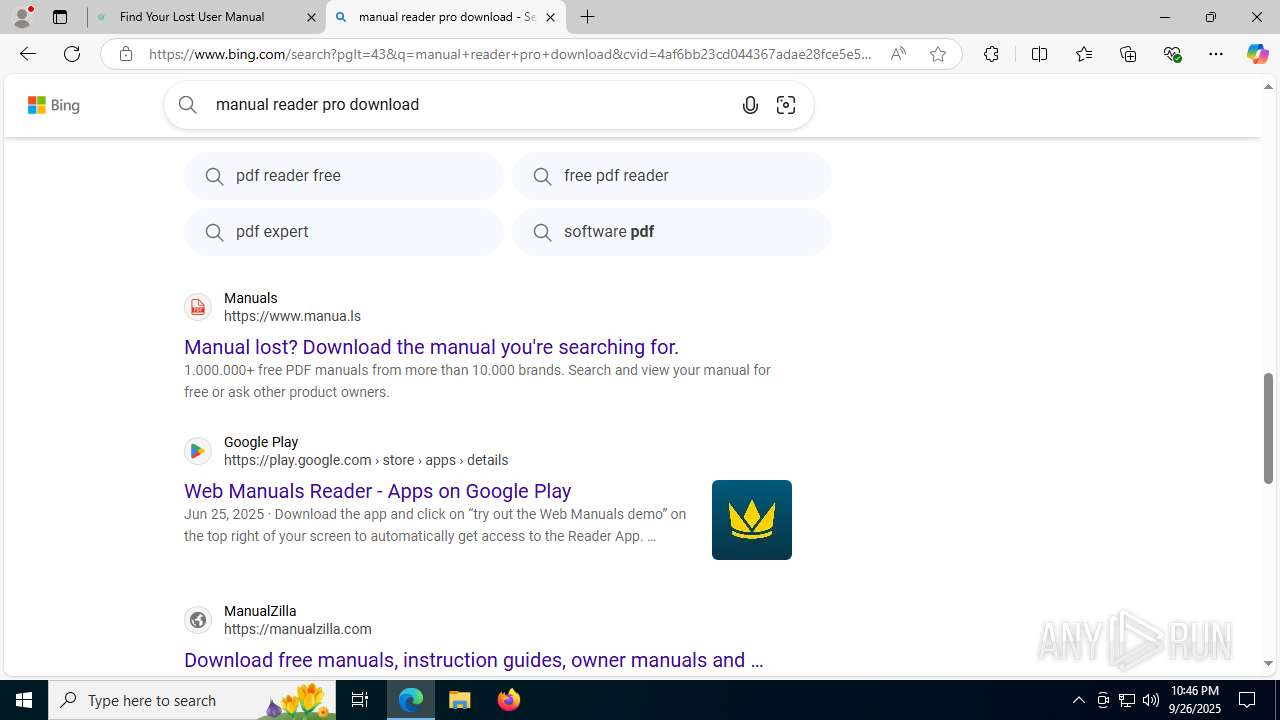
Task: Open a new tab with plus button
Action: [x=588, y=17]
